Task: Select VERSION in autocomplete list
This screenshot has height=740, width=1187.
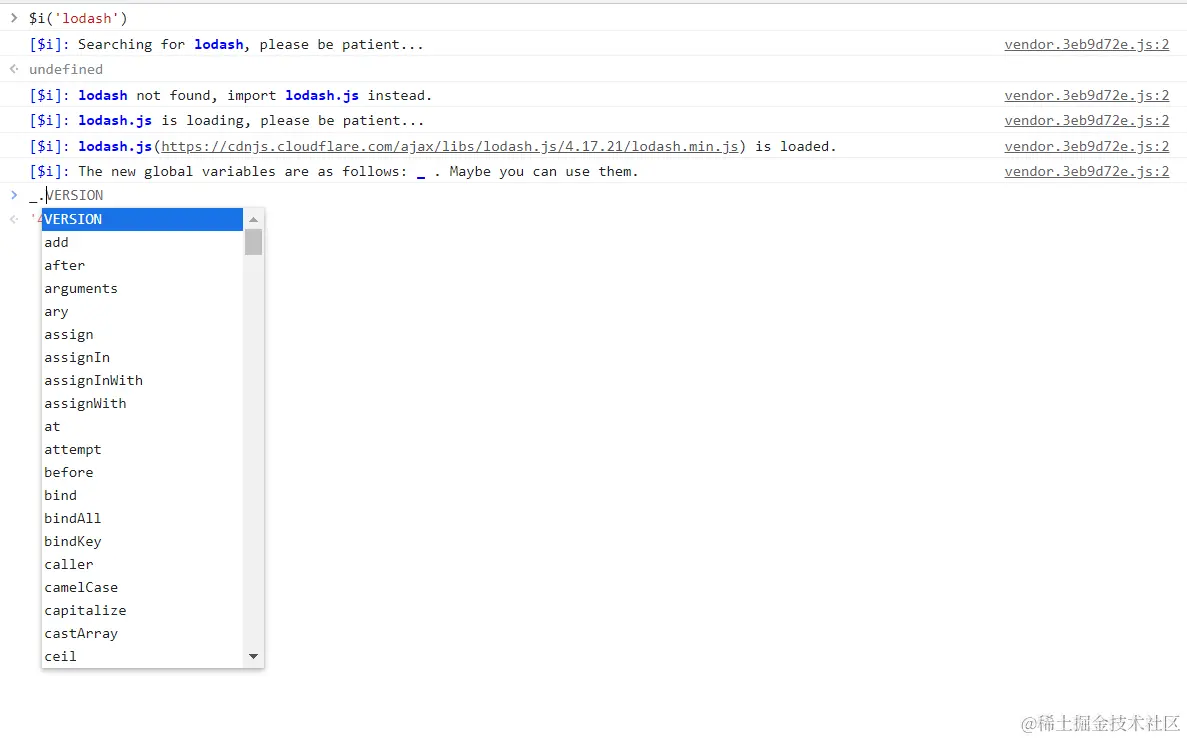Action: 142,219
